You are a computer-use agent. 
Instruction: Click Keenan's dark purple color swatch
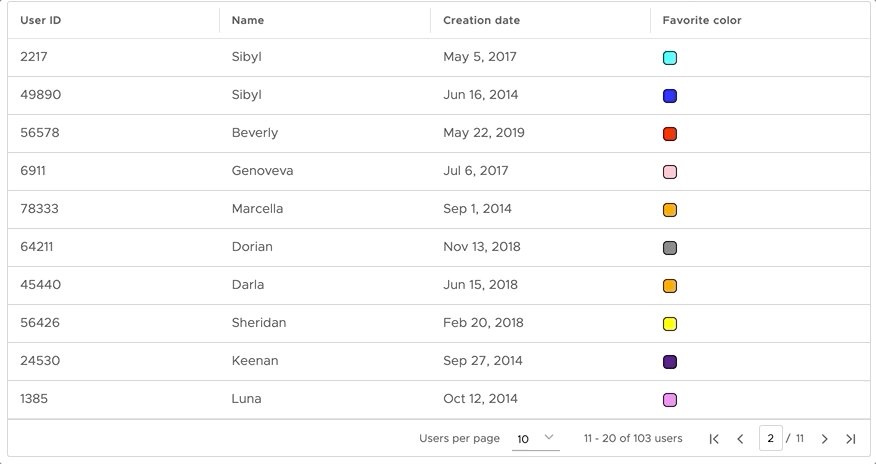point(670,362)
